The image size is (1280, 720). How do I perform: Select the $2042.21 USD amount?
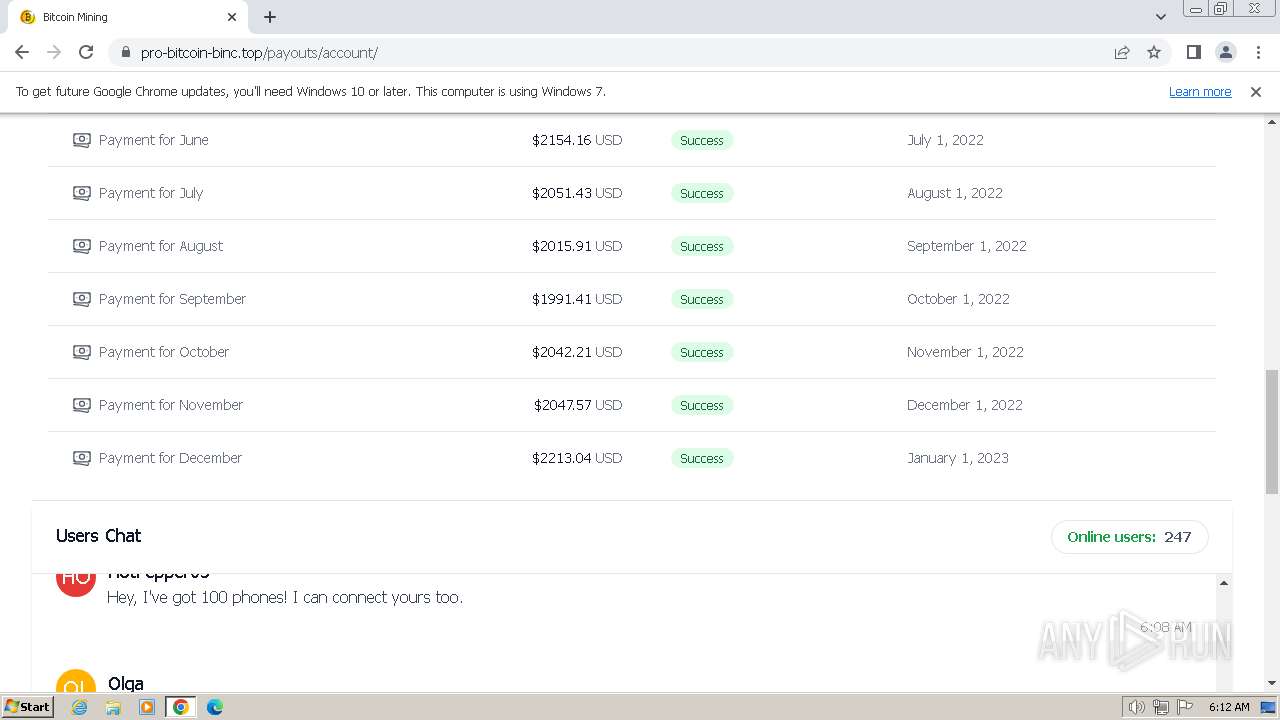(577, 352)
